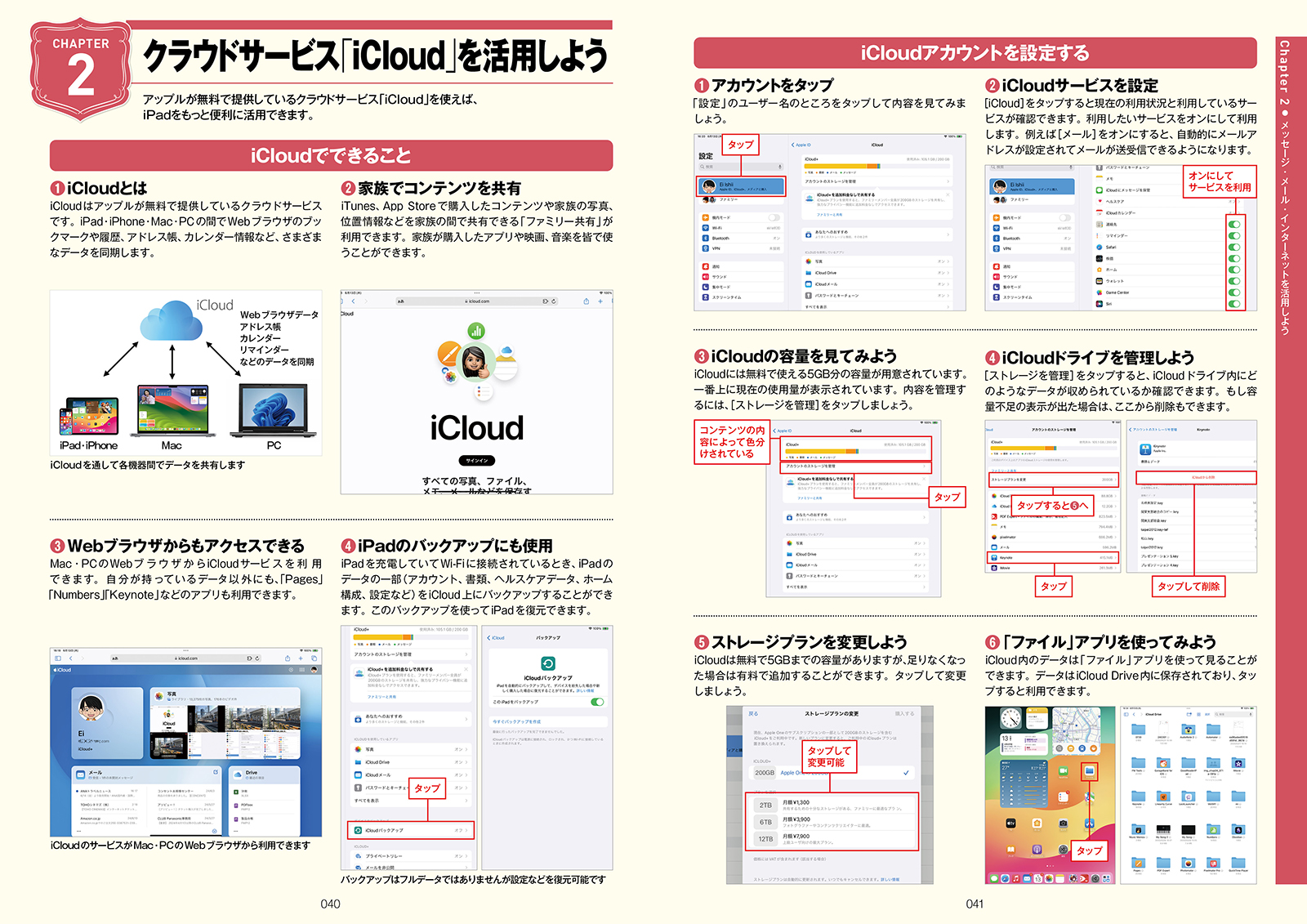
Task: Tap Bluetooth row in step 1 settings sidebar
Action: click(x=741, y=239)
